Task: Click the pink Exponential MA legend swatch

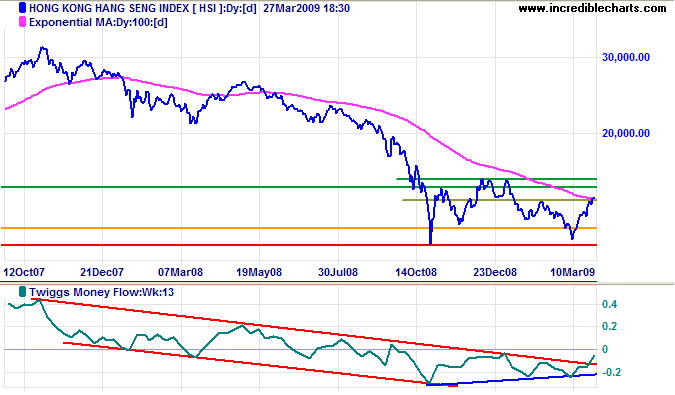Action: pos(22,22)
